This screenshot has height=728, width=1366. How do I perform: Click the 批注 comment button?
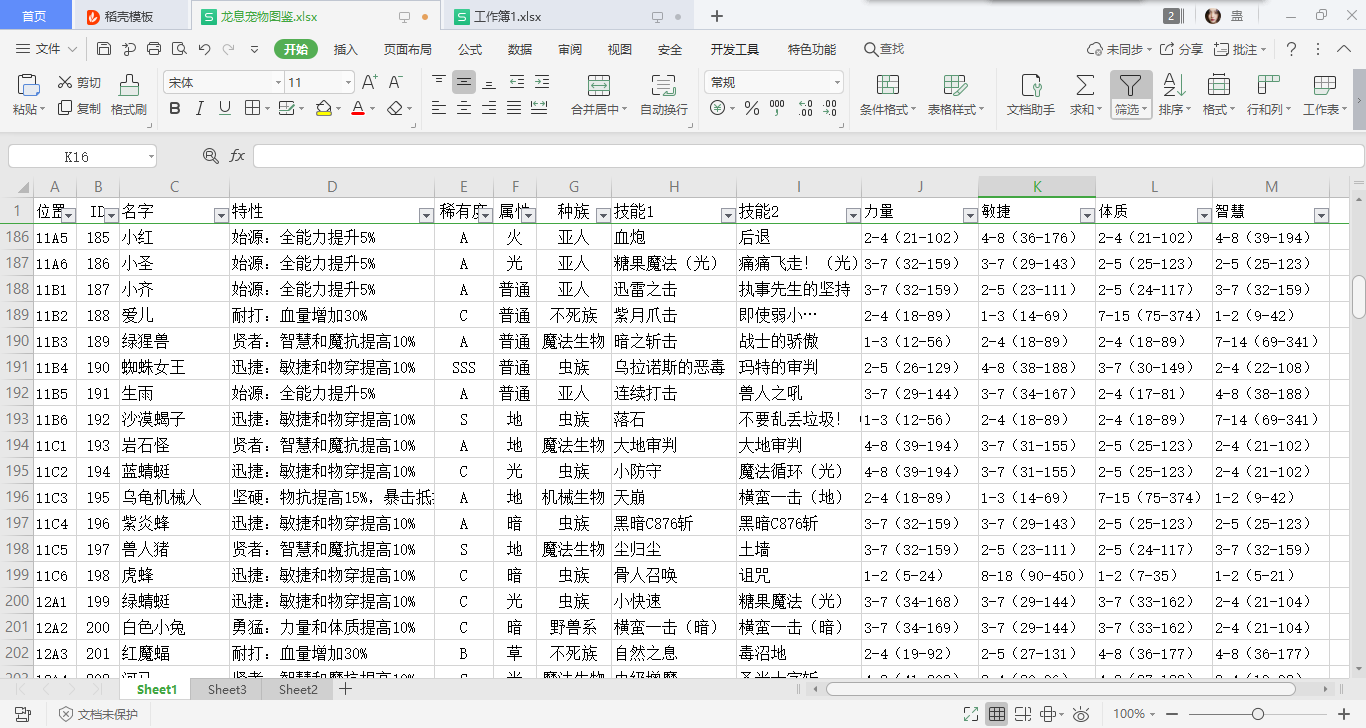pos(1240,49)
